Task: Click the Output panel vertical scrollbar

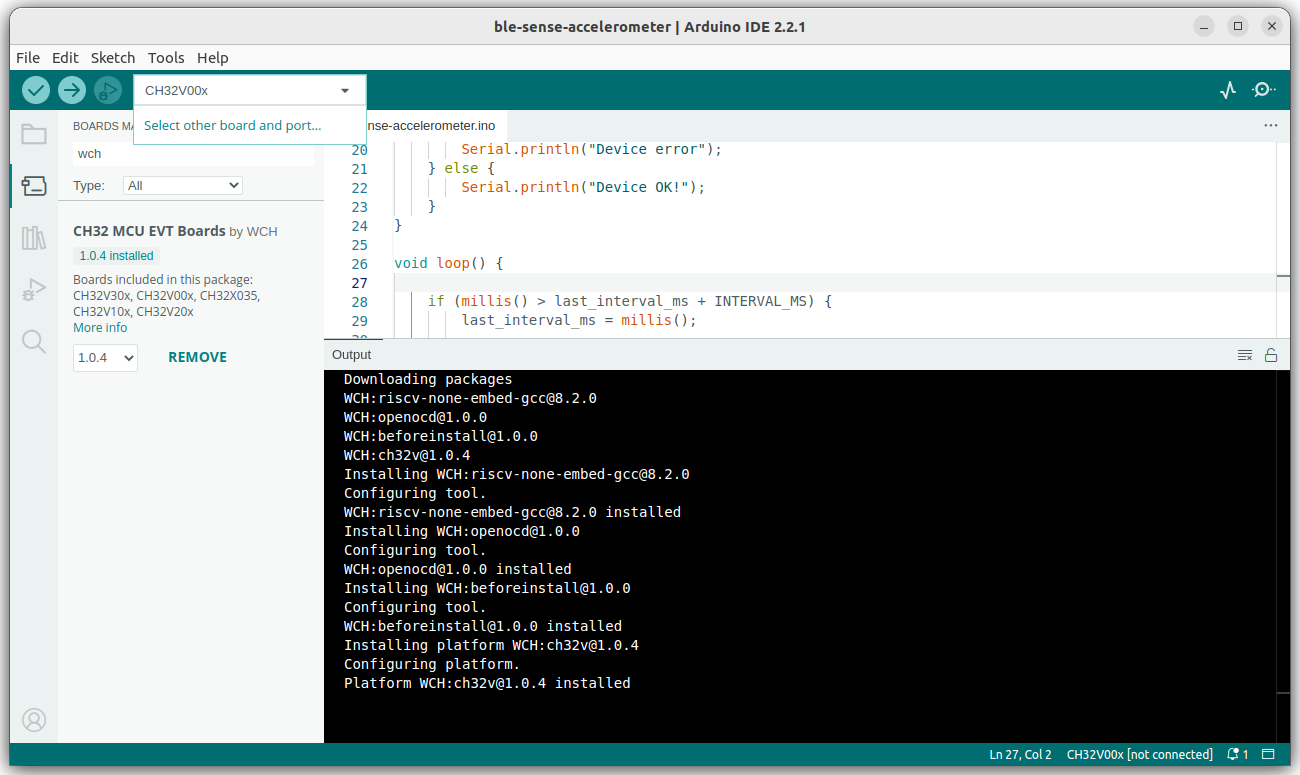Action: tap(1283, 556)
